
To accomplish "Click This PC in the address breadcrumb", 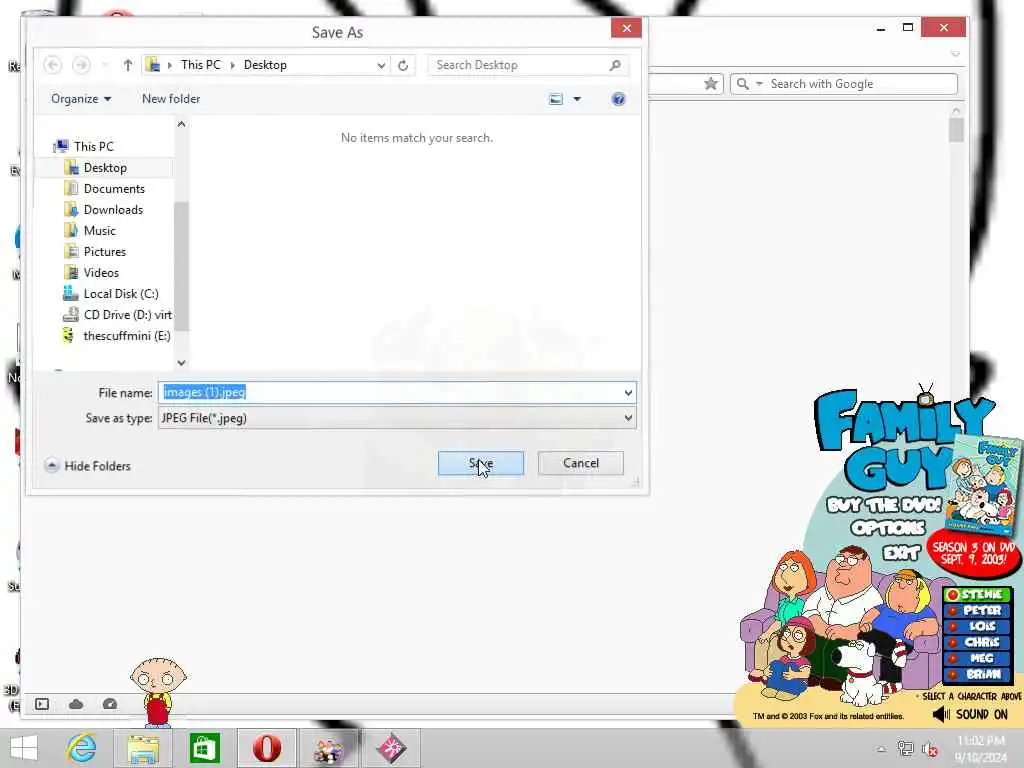I will 200,65.
